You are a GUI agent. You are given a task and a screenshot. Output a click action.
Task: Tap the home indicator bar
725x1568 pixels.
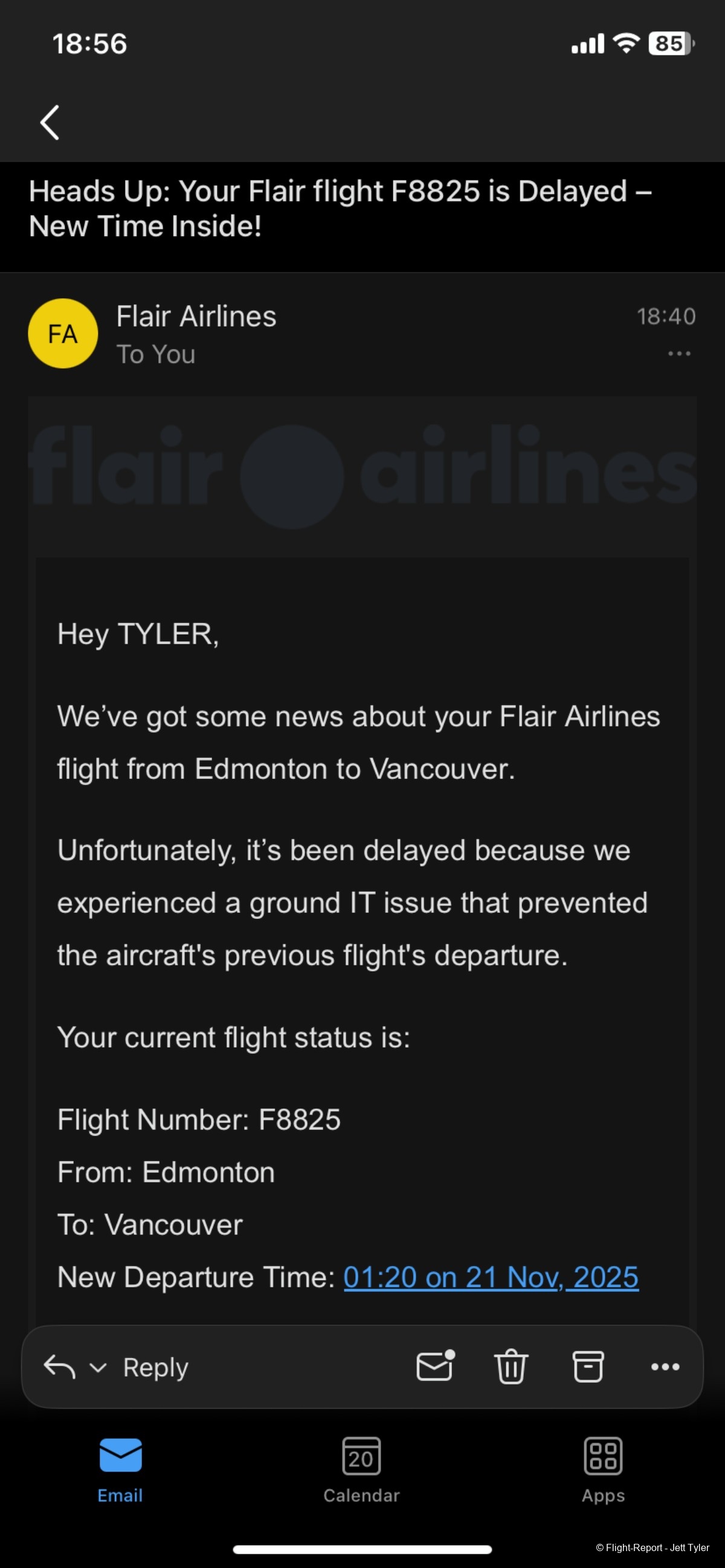pos(362,1549)
